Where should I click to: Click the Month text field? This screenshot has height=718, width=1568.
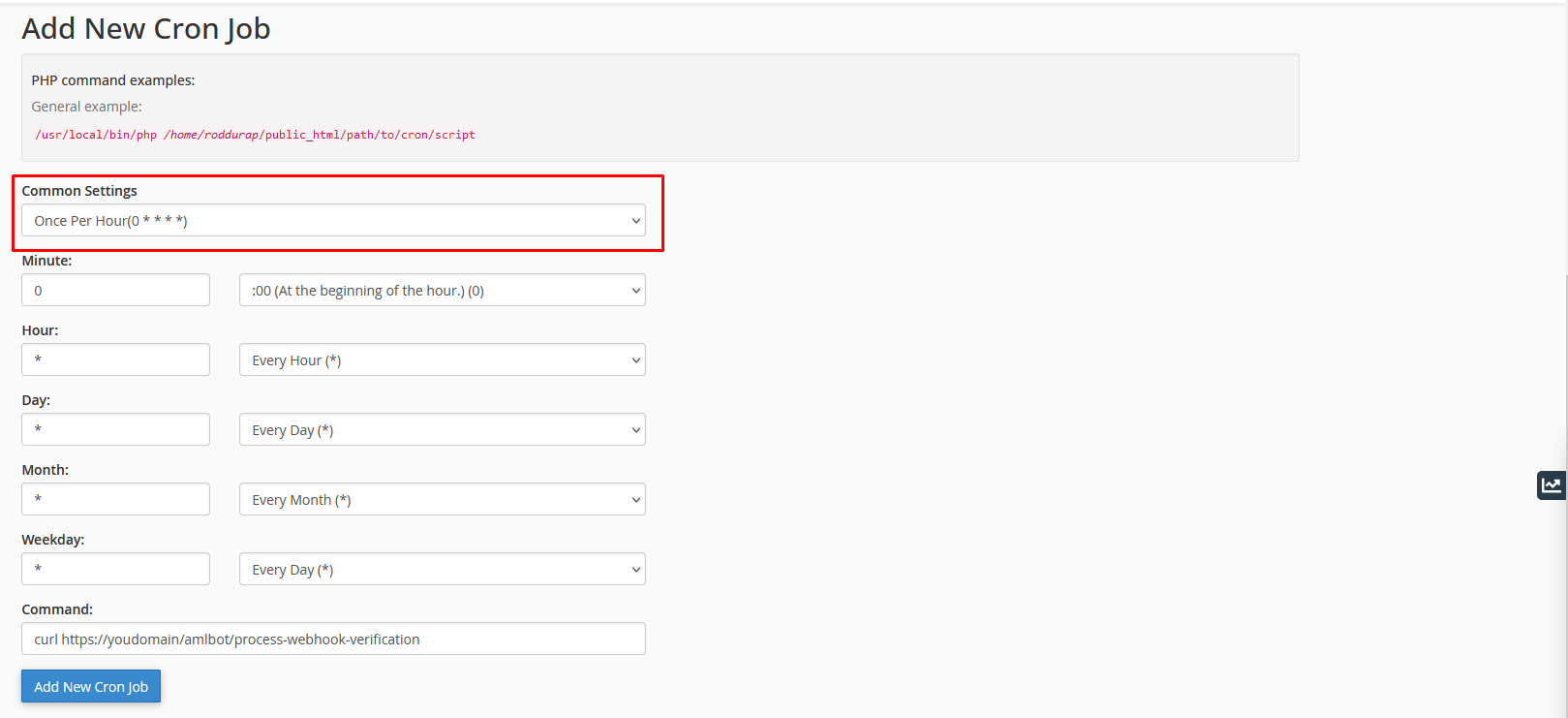(x=115, y=500)
